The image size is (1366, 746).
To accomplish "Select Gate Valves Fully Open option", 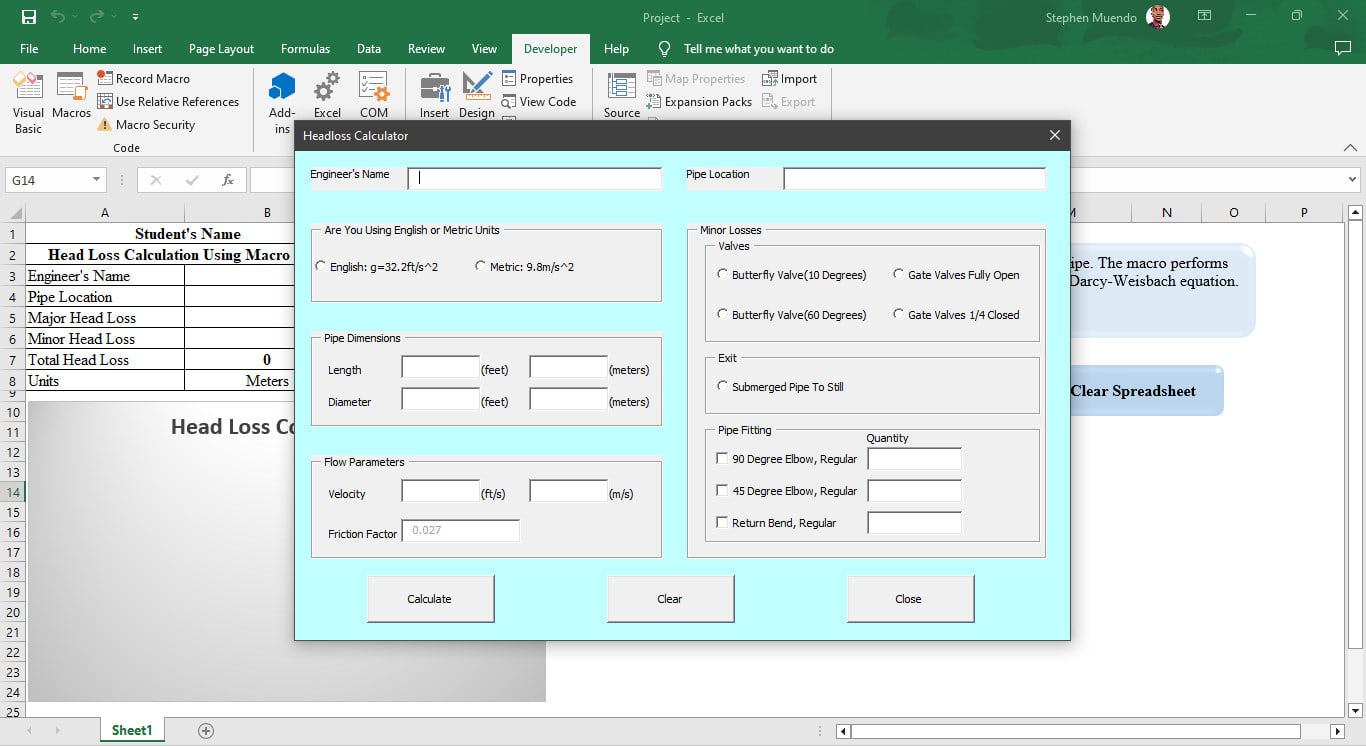I will [x=899, y=275].
